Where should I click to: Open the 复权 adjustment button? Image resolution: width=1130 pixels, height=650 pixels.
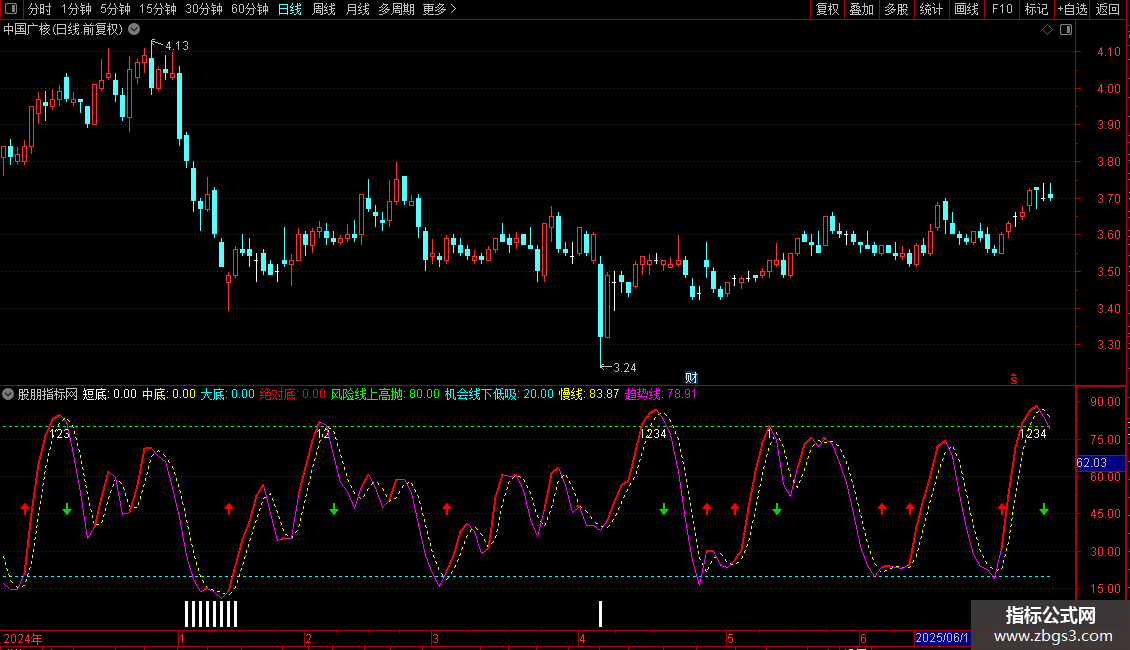(827, 9)
